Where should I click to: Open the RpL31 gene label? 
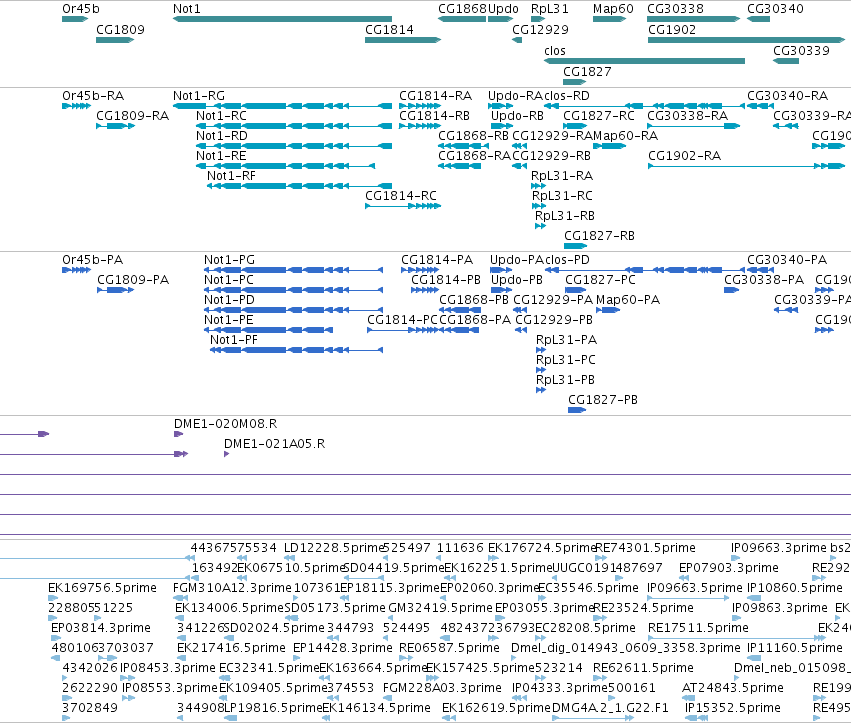coord(550,9)
